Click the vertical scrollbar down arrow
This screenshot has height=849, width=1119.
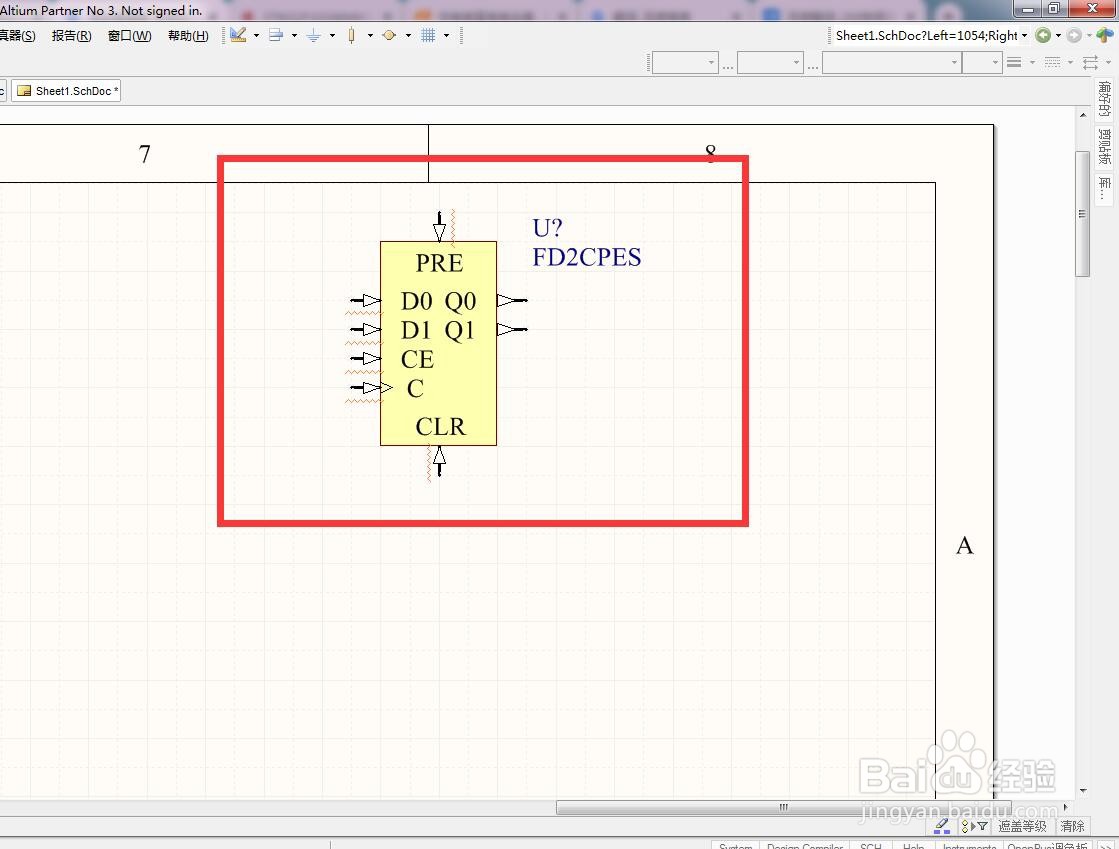[1083, 790]
